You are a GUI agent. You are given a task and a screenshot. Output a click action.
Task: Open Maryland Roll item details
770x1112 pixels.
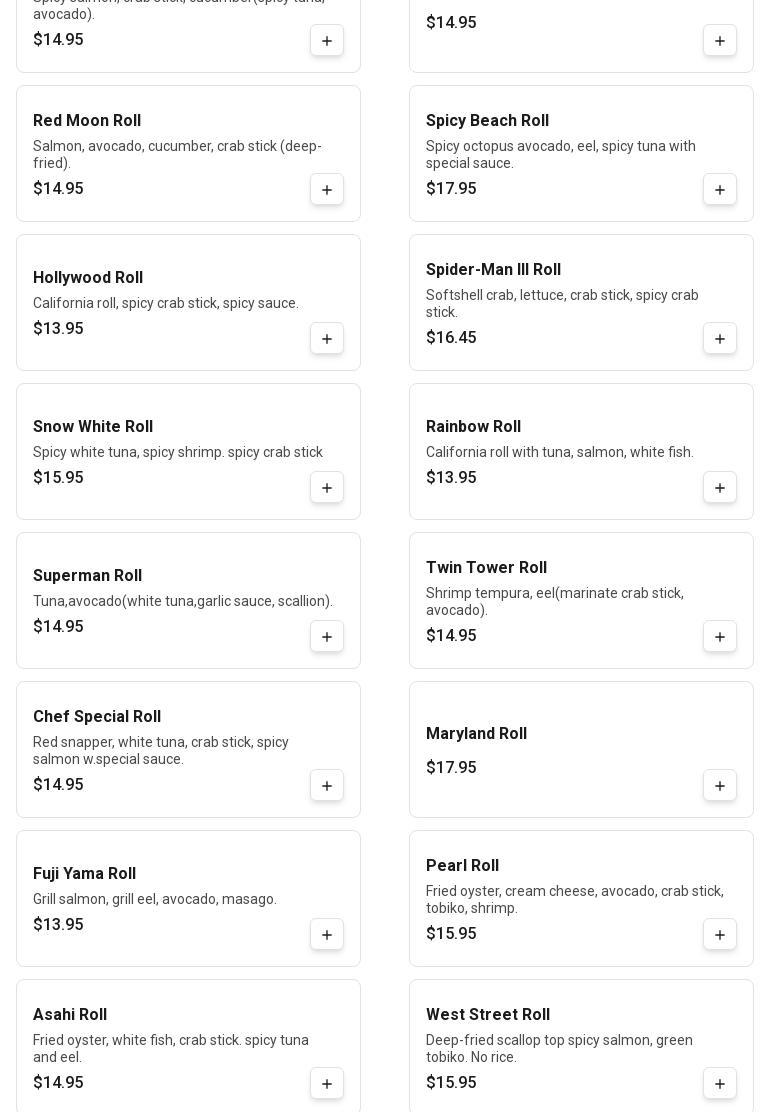[476, 734]
